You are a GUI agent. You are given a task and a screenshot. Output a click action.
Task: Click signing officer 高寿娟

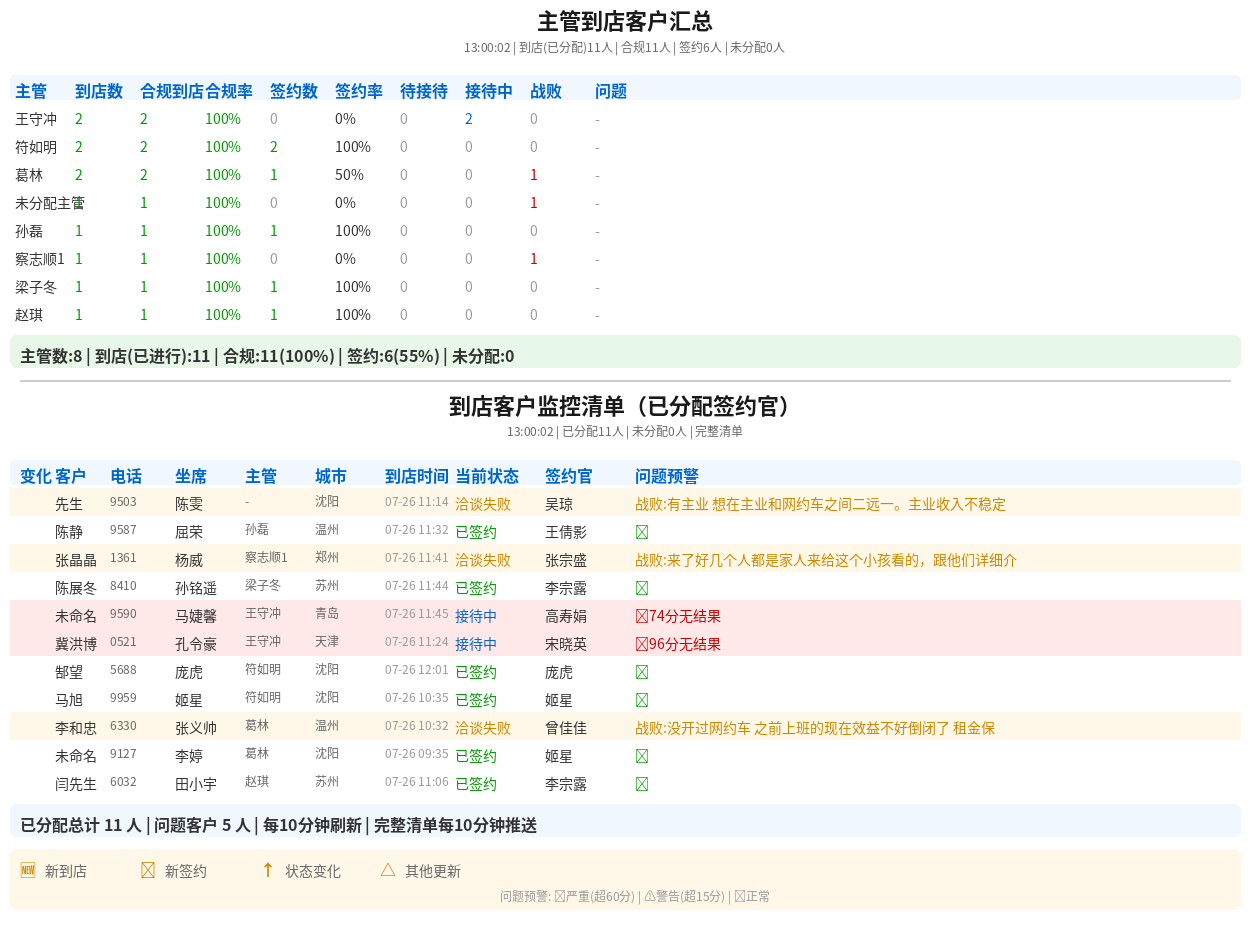click(x=566, y=616)
